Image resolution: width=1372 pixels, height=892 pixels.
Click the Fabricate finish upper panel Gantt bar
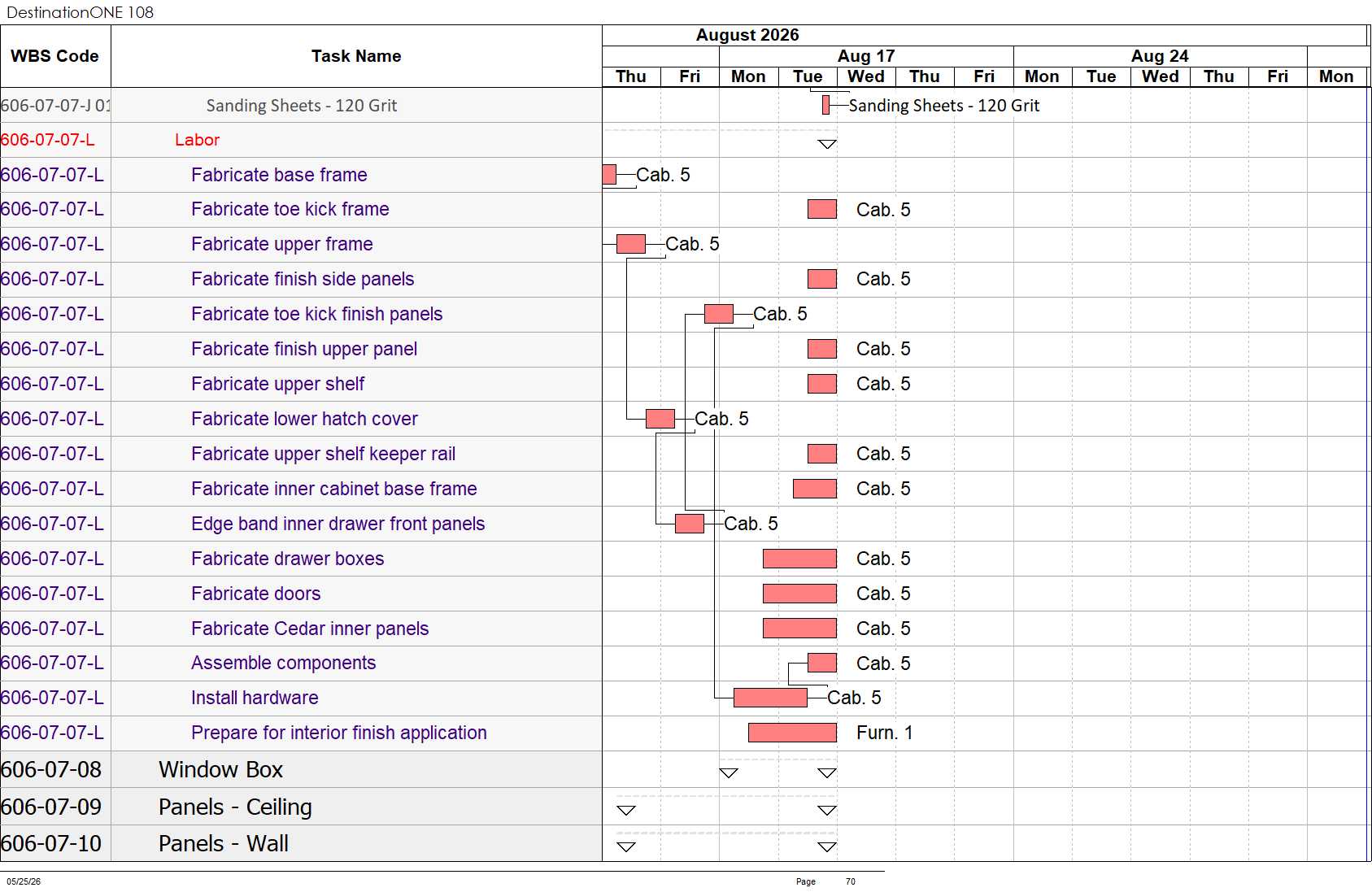point(822,349)
